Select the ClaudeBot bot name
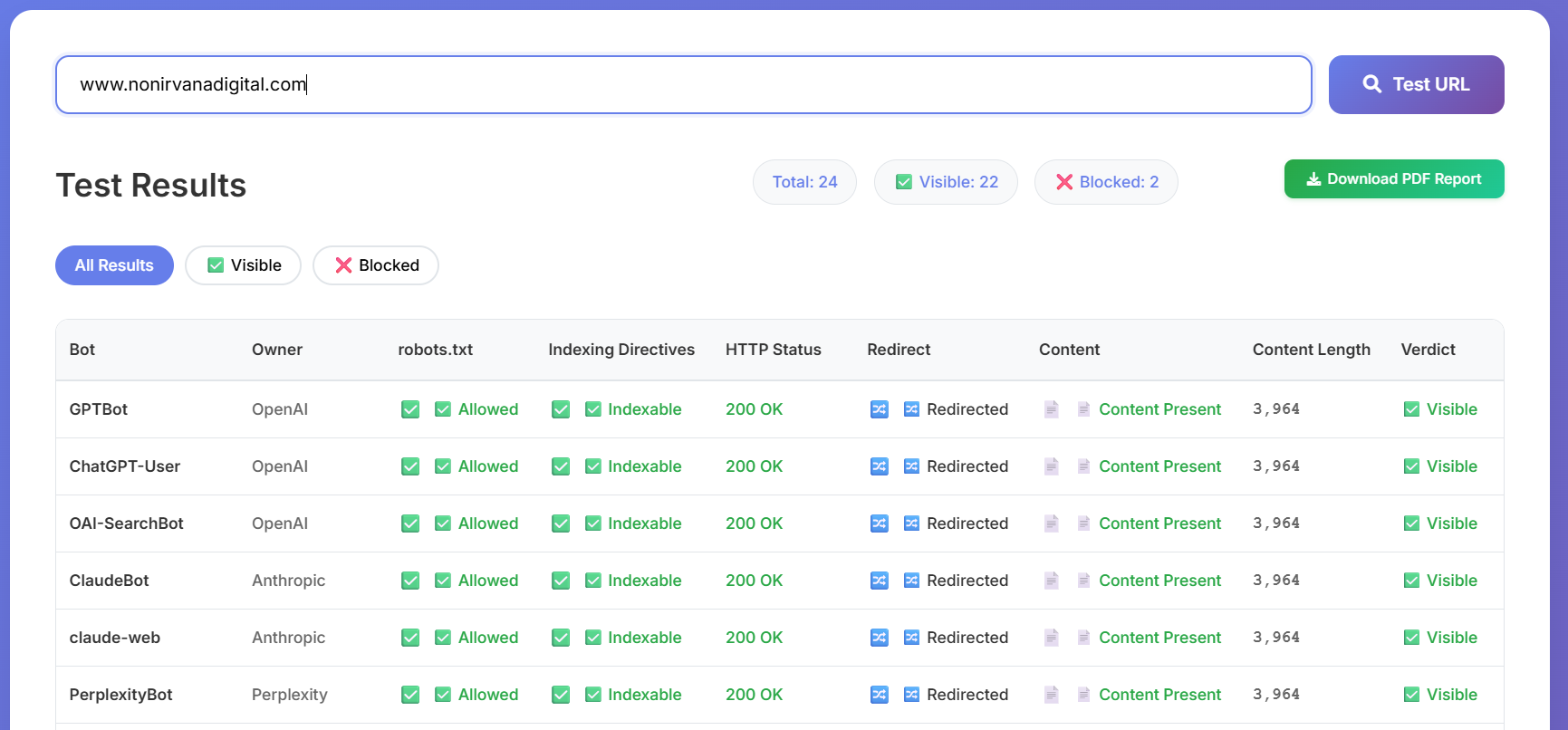This screenshot has width=1568, height=730. click(110, 581)
